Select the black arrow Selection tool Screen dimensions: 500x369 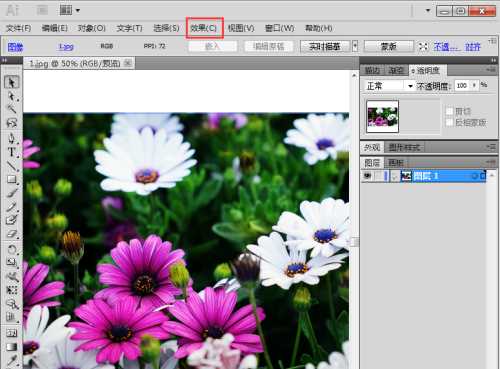(12, 82)
